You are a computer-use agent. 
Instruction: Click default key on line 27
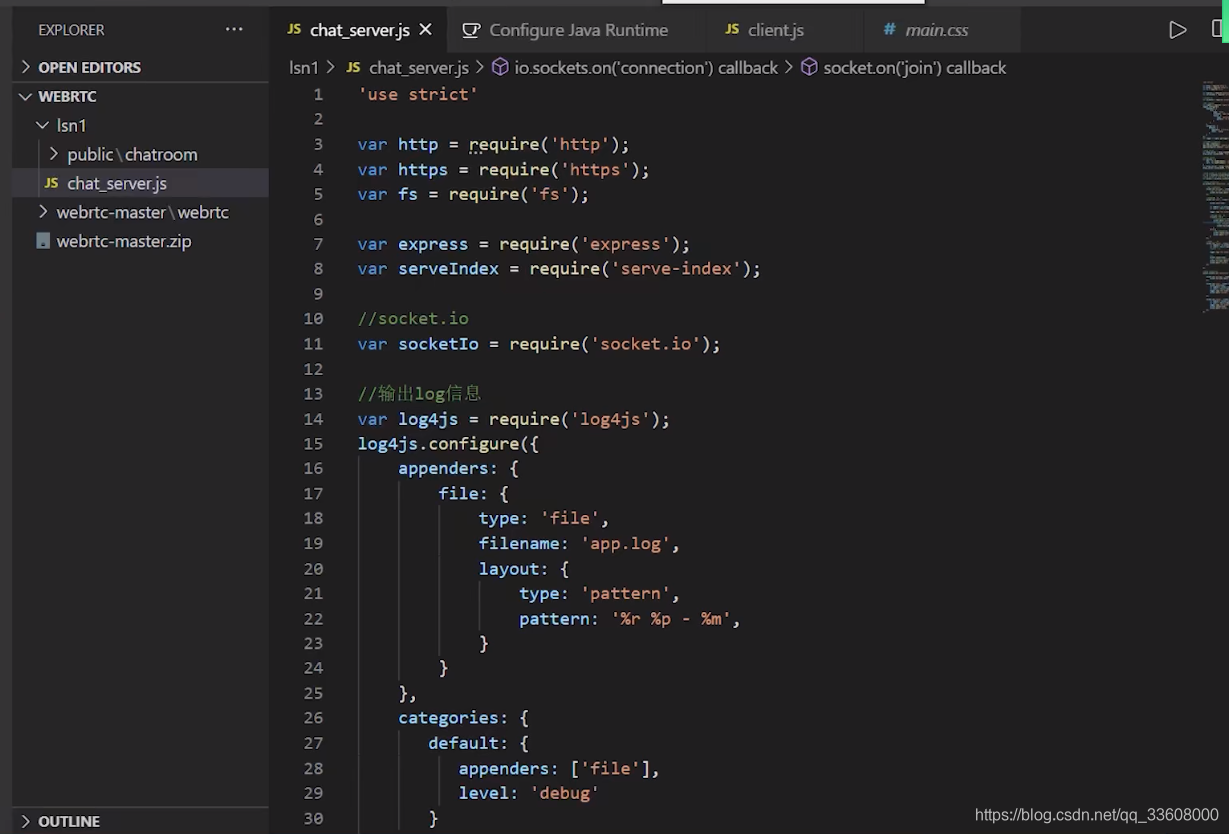click(463, 743)
